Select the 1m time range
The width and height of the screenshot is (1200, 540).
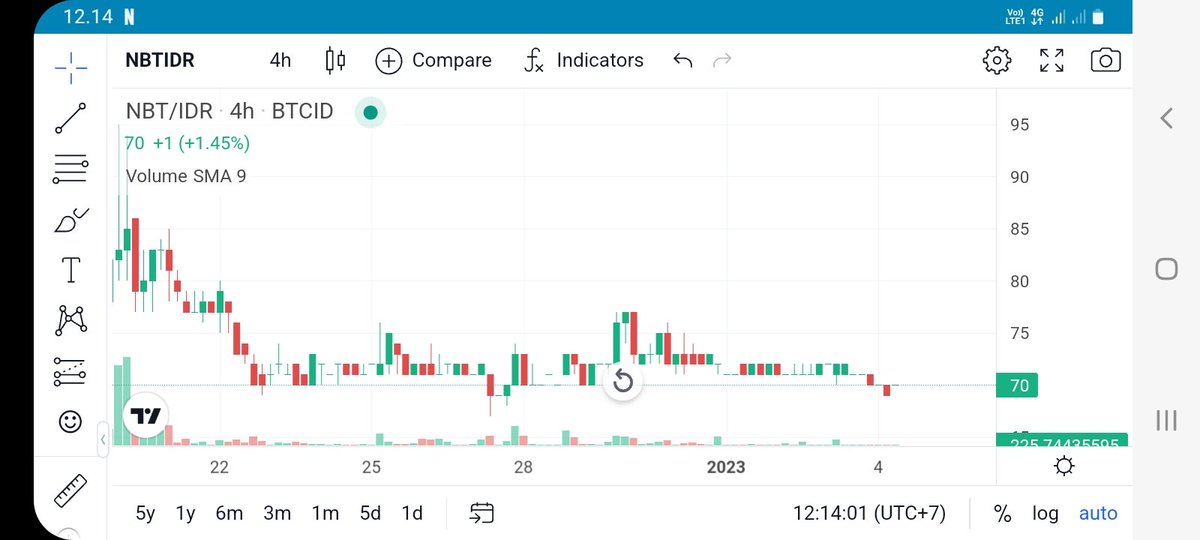coord(325,513)
